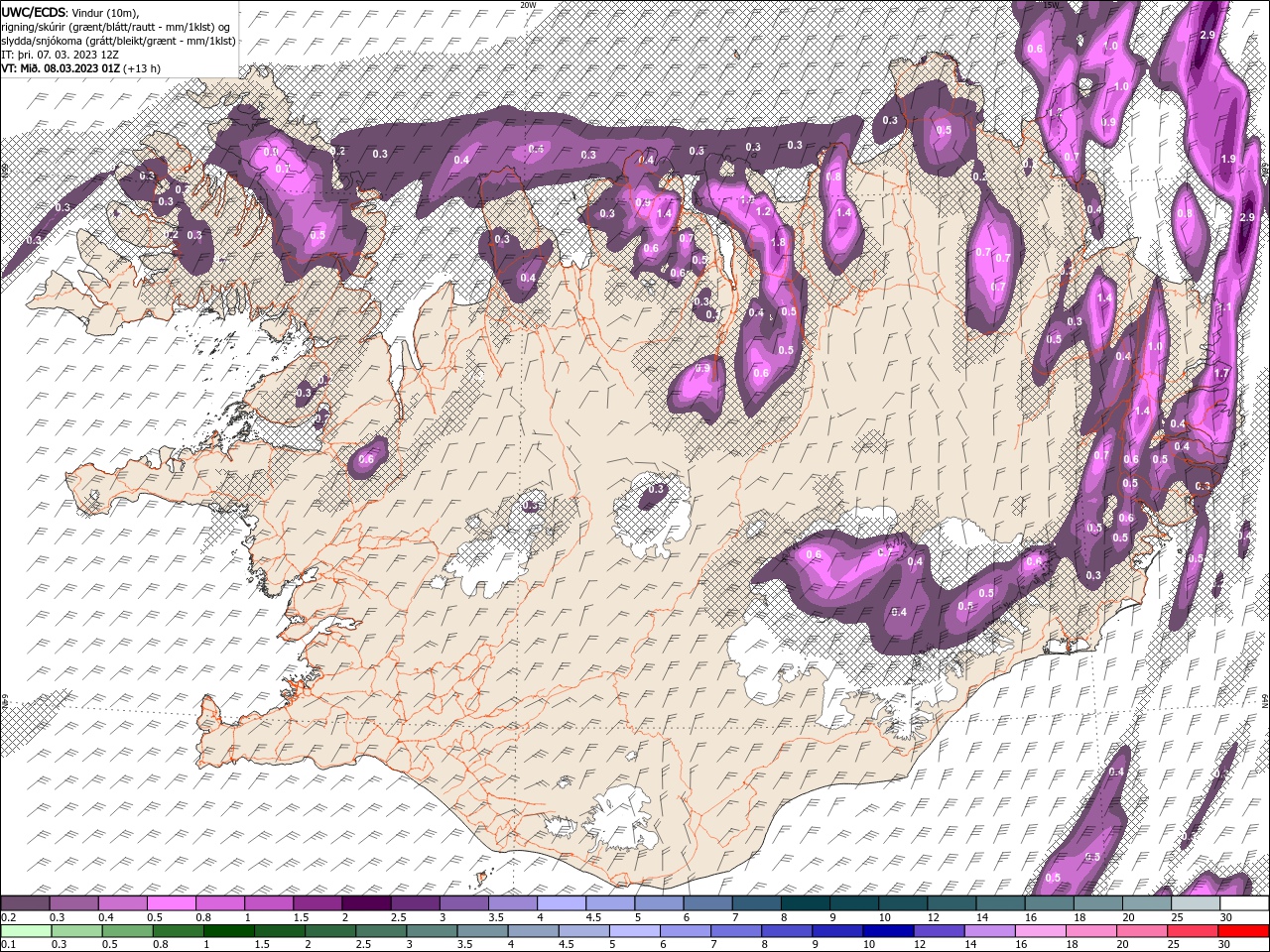Click the dark teal 8 swatch in snow legend
This screenshot has height=952, width=1270.
click(x=805, y=903)
